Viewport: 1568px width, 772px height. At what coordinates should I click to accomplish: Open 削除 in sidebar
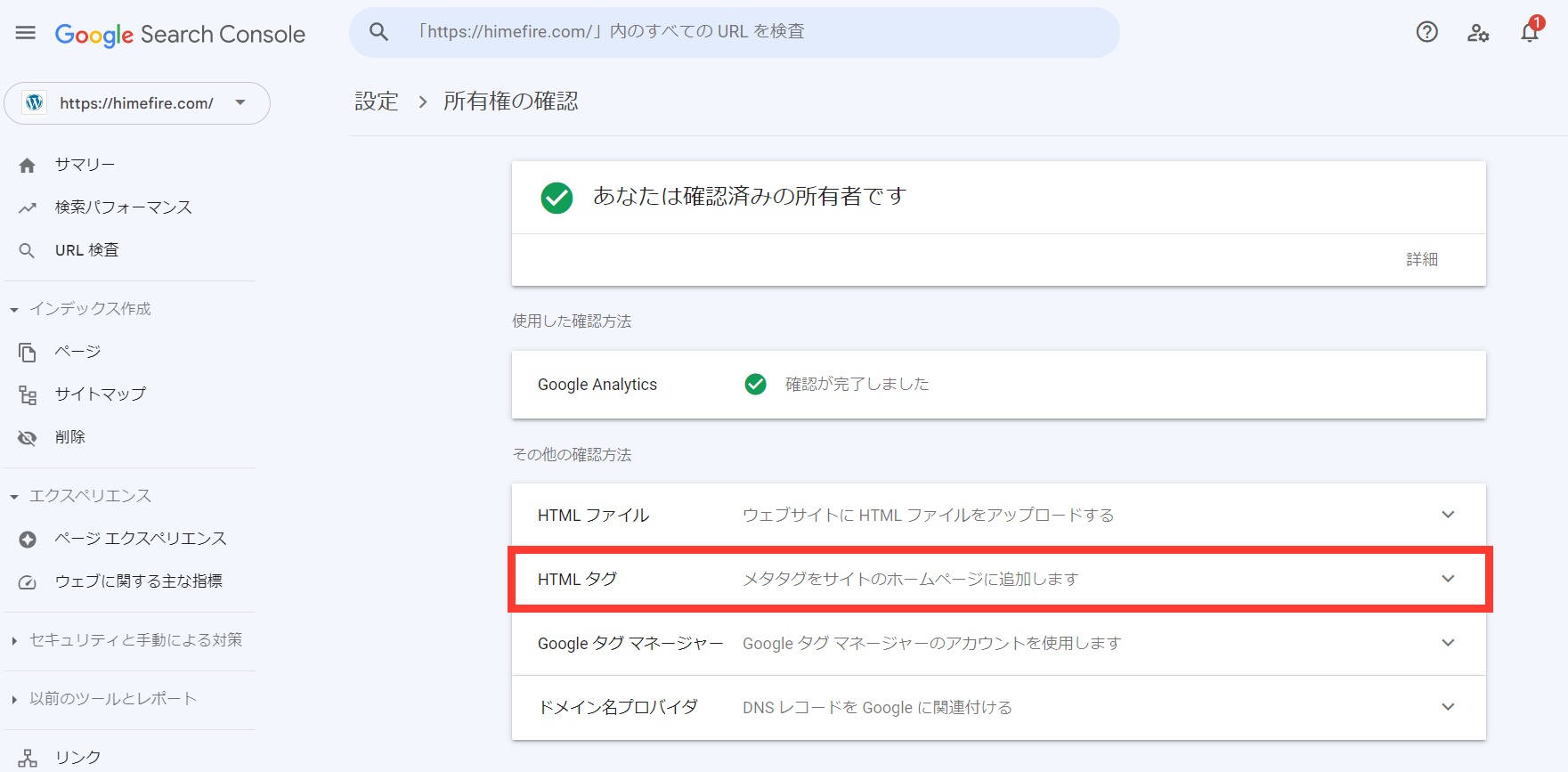pos(70,437)
